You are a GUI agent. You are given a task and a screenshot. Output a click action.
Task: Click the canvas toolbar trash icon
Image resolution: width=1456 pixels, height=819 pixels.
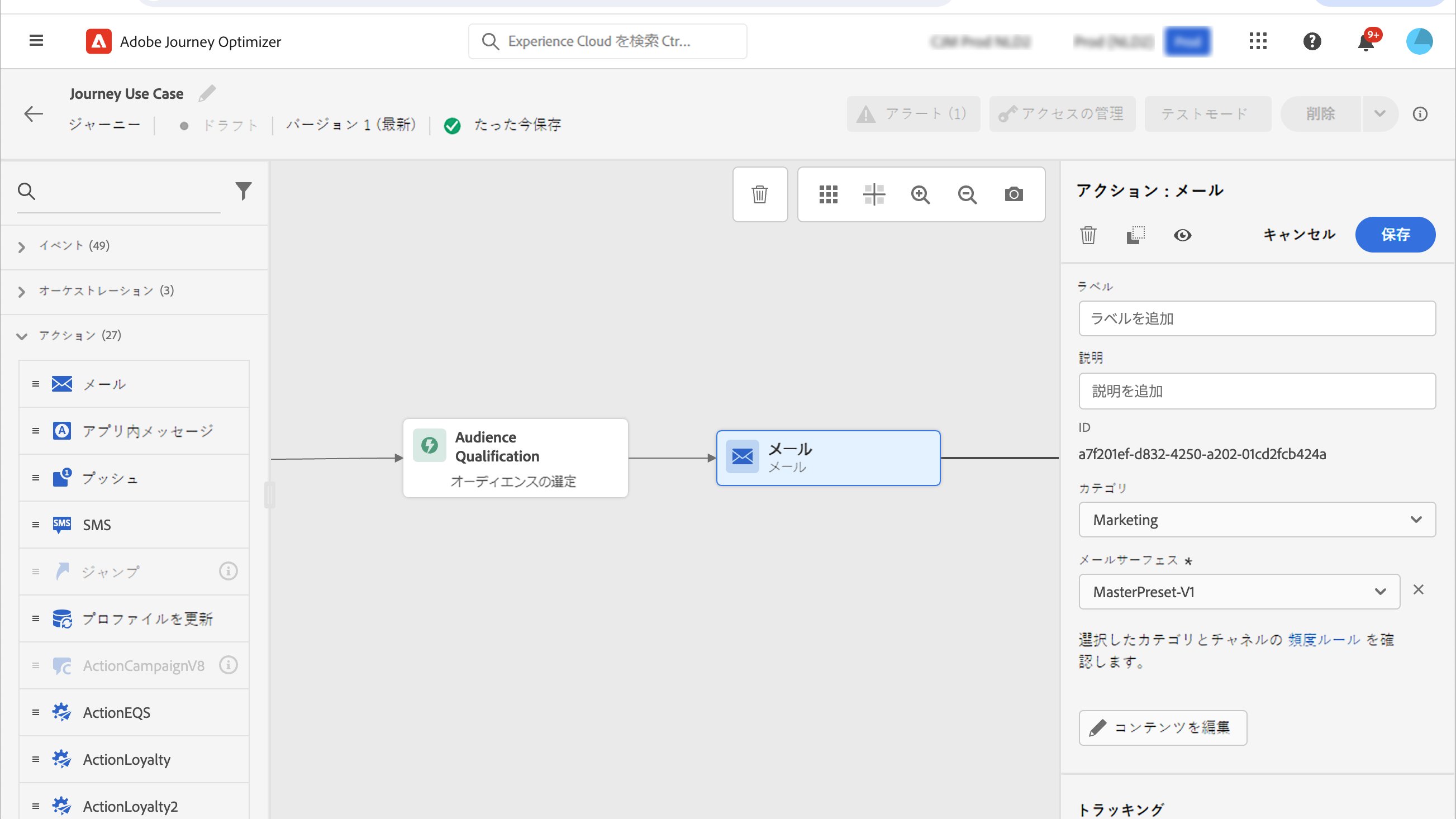(x=760, y=194)
